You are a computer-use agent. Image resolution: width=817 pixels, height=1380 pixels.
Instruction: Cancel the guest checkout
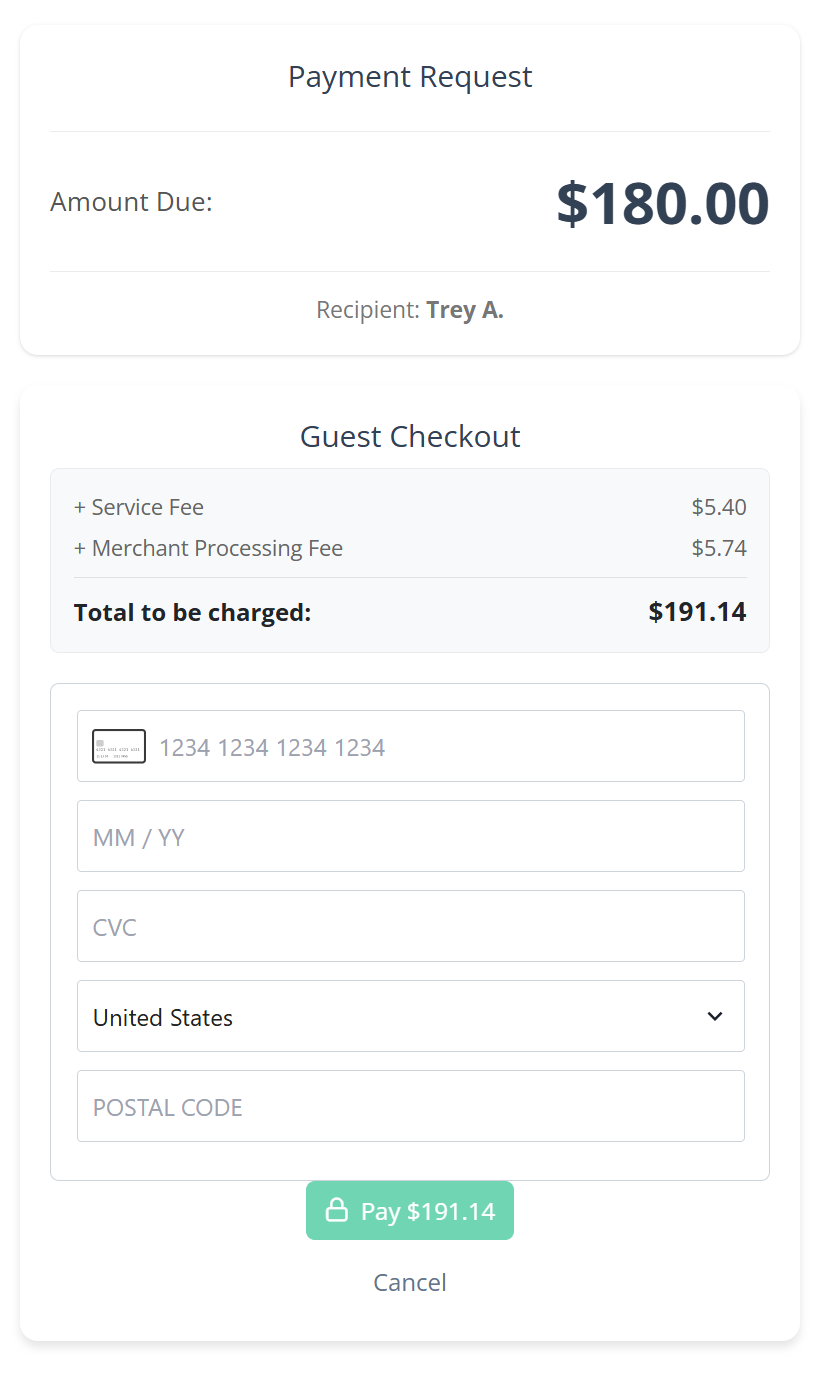click(410, 1282)
